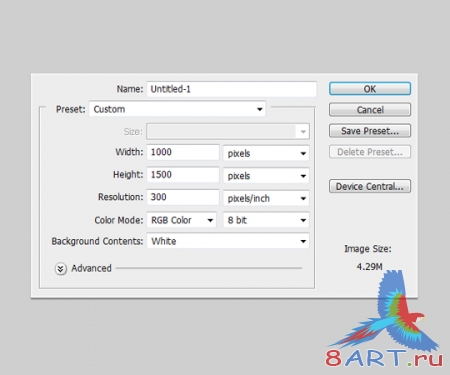The height and width of the screenshot is (375, 450).
Task: Click the OK button
Action: tap(370, 89)
